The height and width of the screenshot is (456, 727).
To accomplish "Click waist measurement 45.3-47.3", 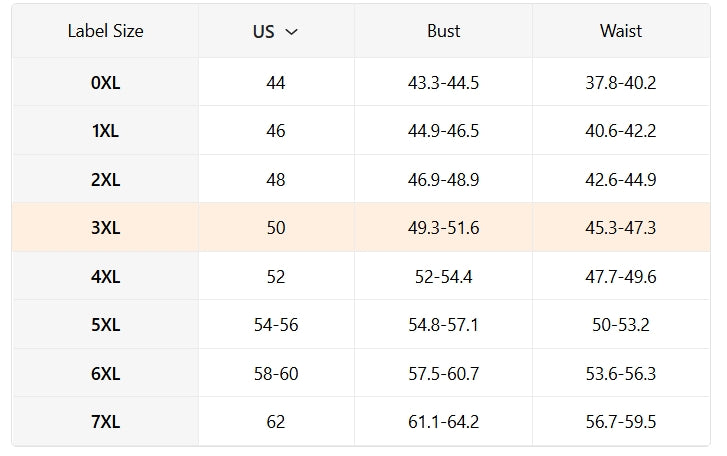I will 621,228.
